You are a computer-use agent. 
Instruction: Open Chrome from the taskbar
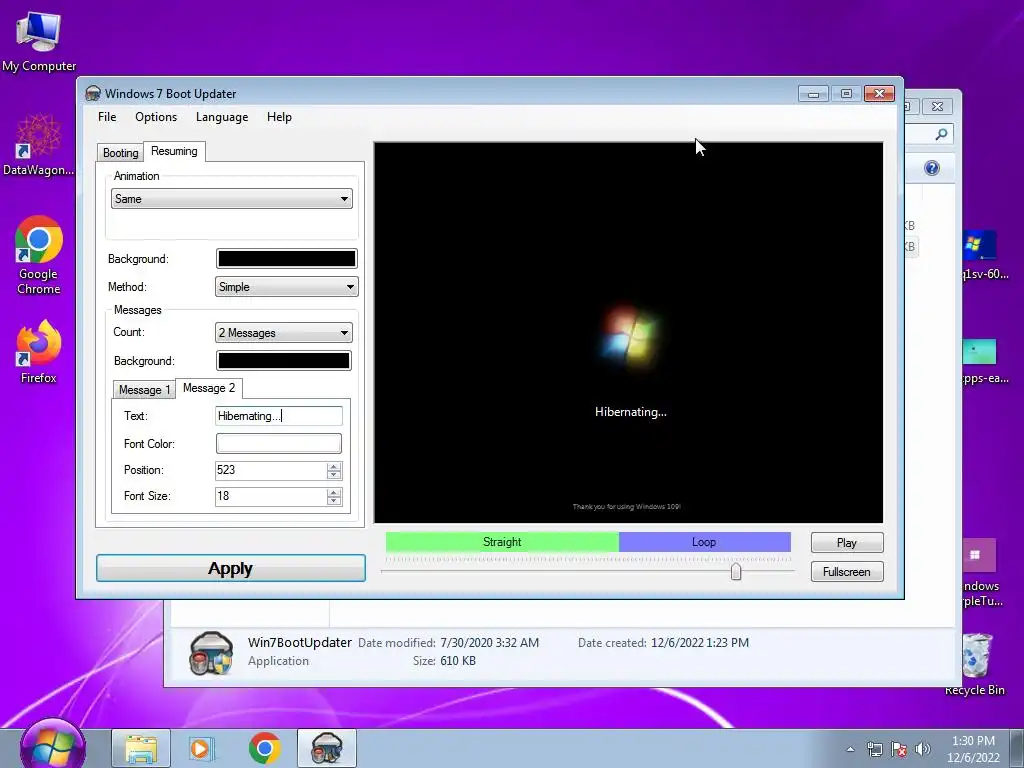pos(264,748)
